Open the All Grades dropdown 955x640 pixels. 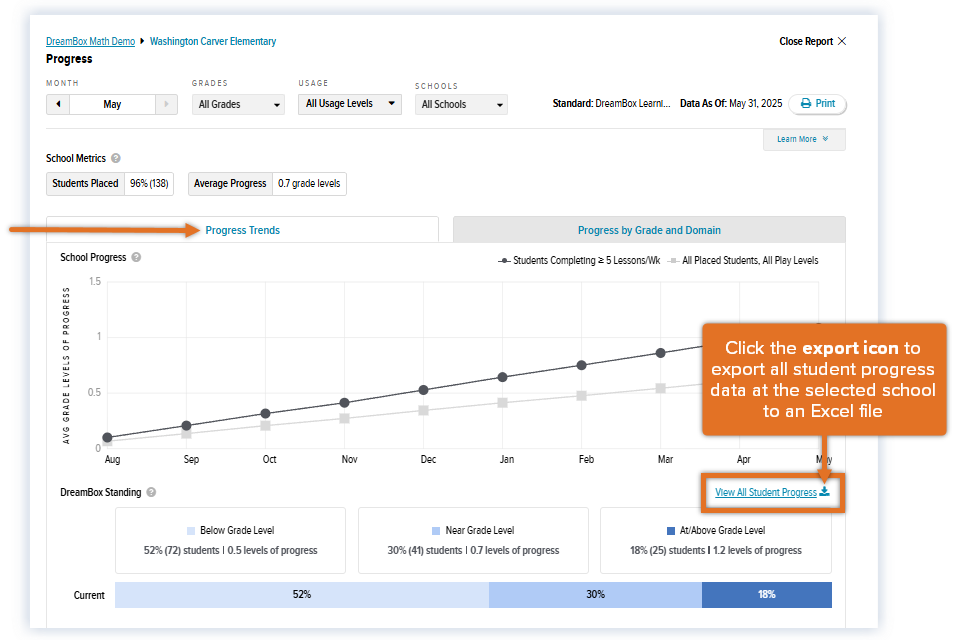(237, 104)
